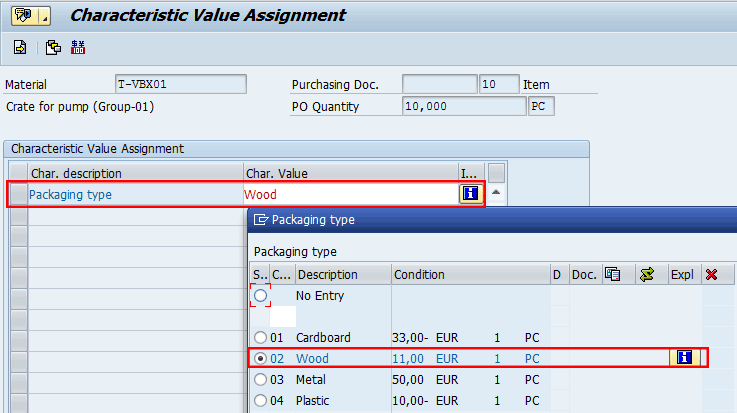
Task: Click the info icon in Packaging type row
Action: pyautogui.click(x=469, y=194)
